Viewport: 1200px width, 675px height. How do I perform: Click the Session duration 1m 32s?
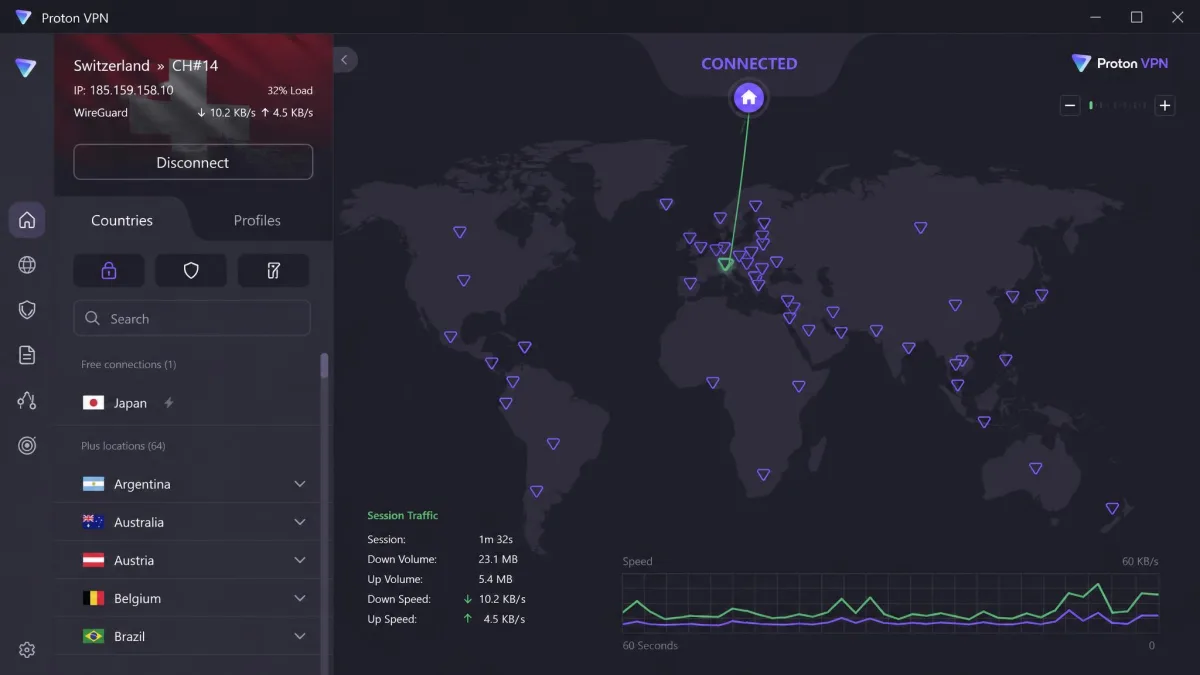[x=496, y=539]
